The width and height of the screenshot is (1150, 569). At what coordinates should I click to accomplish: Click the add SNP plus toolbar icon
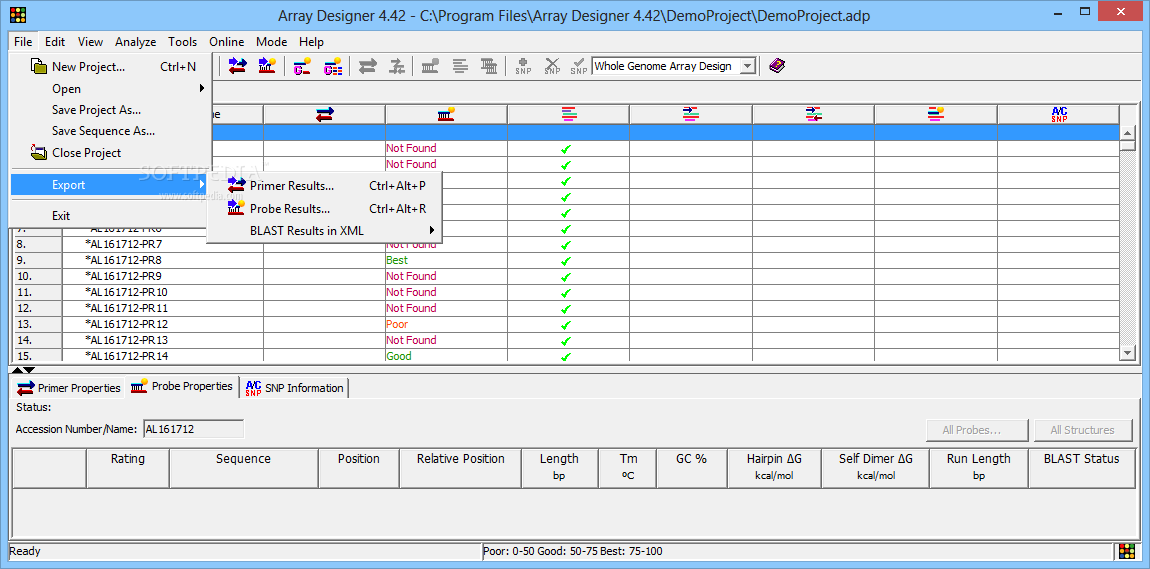click(523, 66)
